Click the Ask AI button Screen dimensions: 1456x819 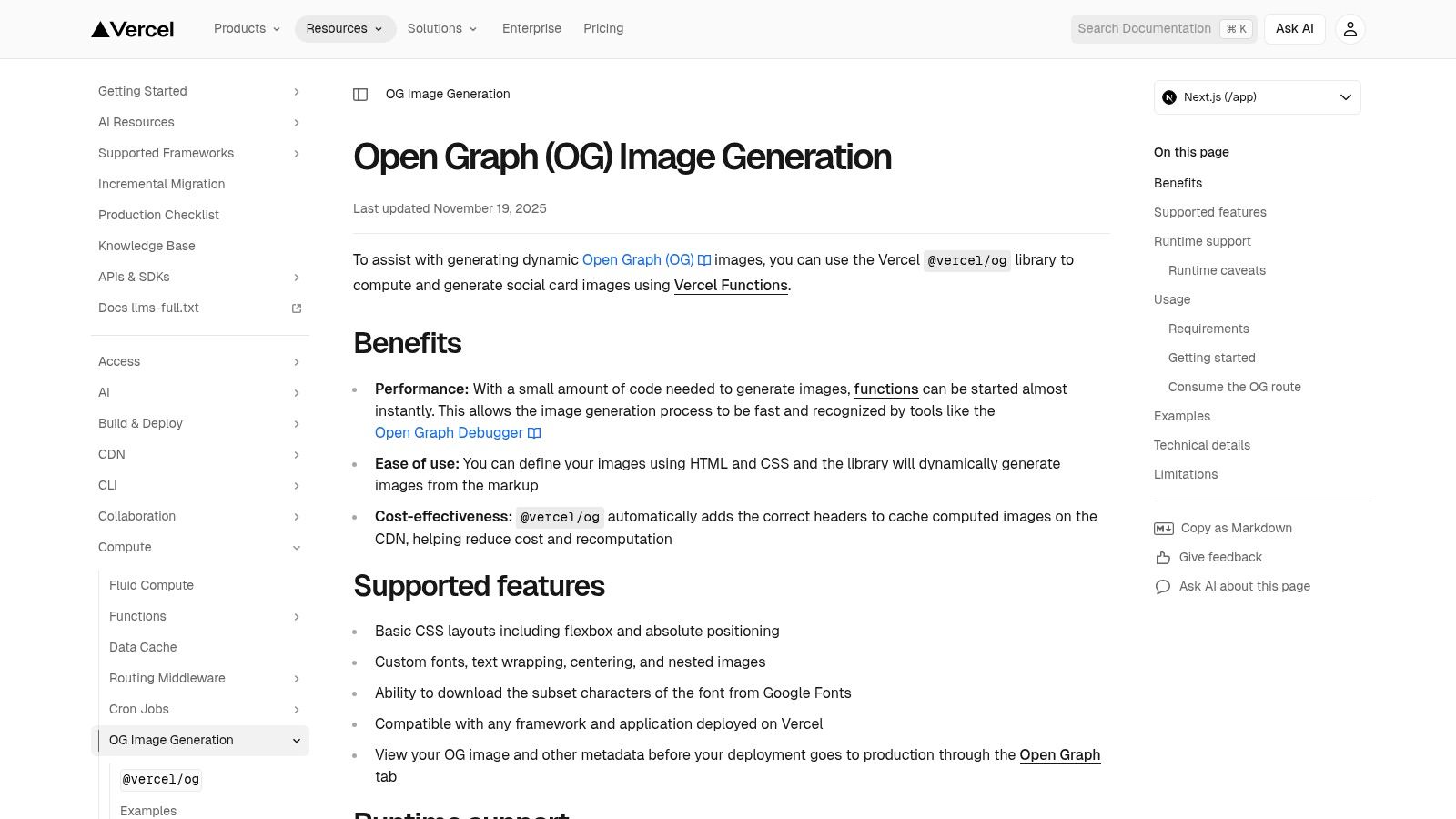1294,28
